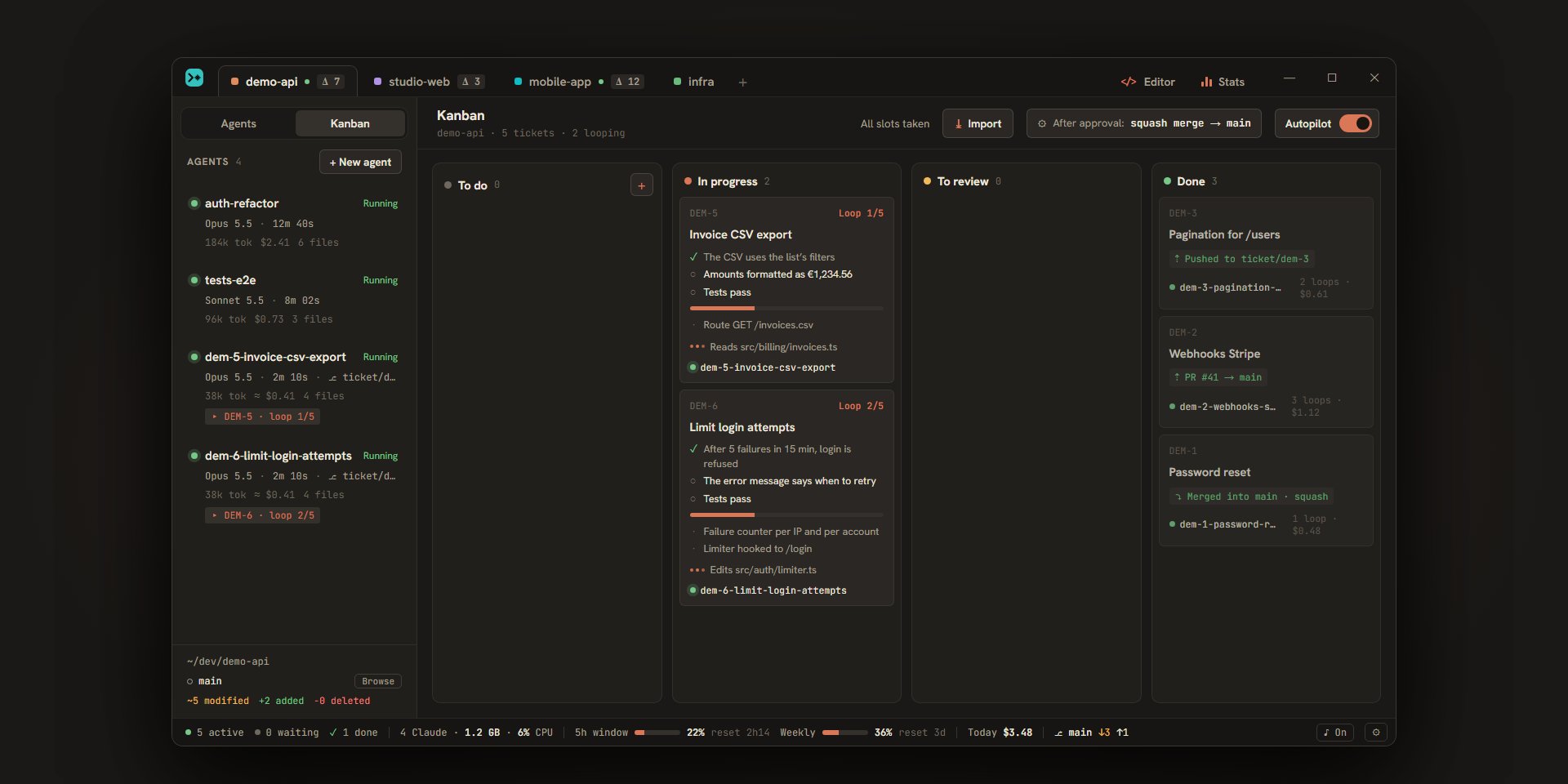Click 'Pushed to ticket/dem-3' badge

[1241, 259]
